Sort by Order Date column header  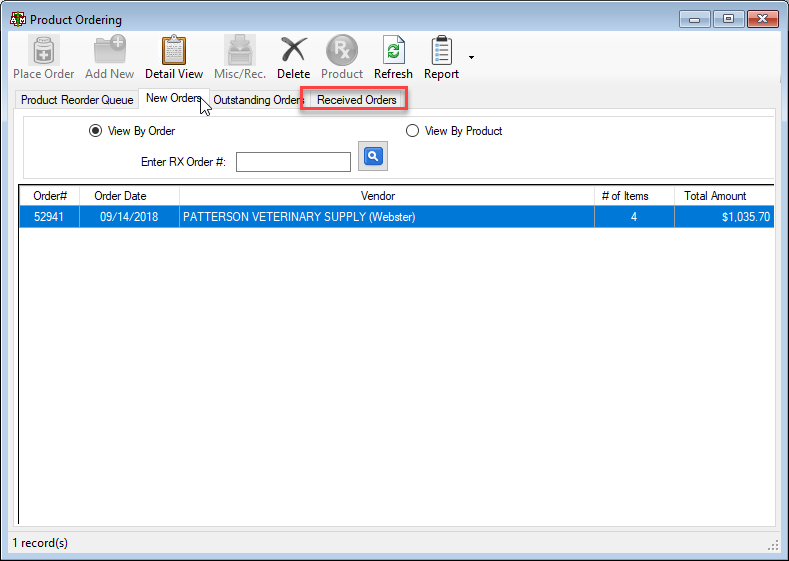130,196
